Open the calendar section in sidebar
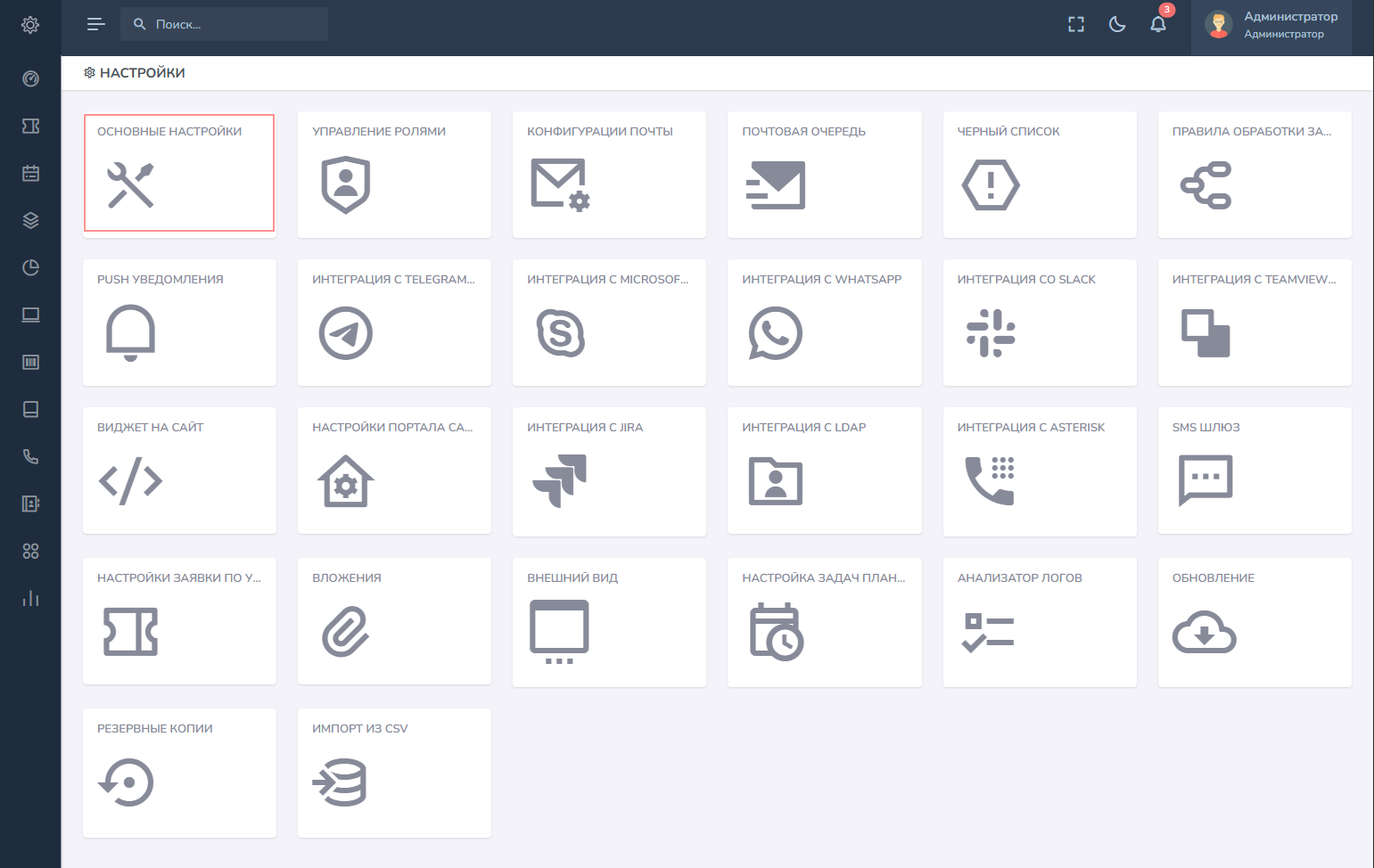The image size is (1374, 868). [30, 173]
